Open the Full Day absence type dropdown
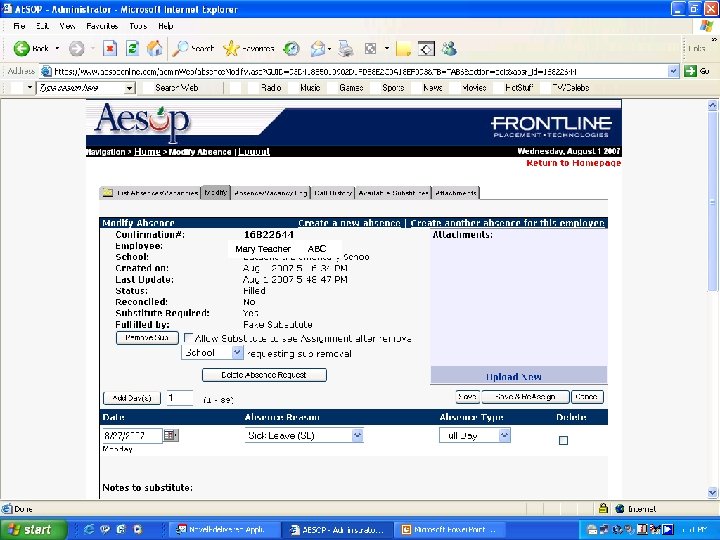This screenshot has height=540, width=720. click(x=504, y=435)
